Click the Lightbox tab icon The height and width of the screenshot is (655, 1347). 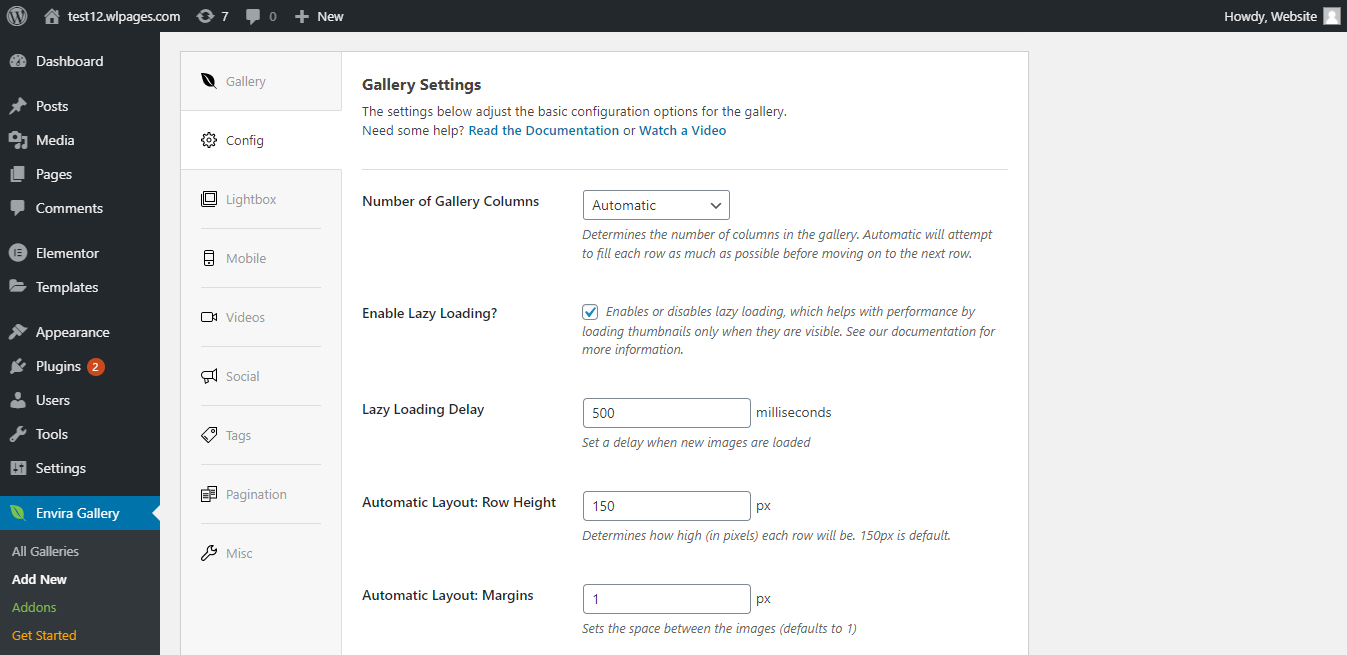pos(209,199)
